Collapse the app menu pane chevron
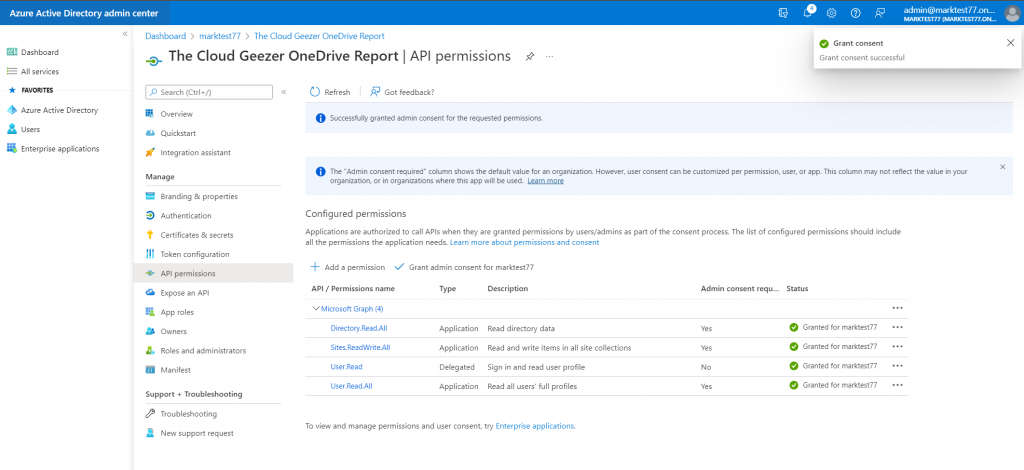This screenshot has height=470, width=1024. pos(283,92)
